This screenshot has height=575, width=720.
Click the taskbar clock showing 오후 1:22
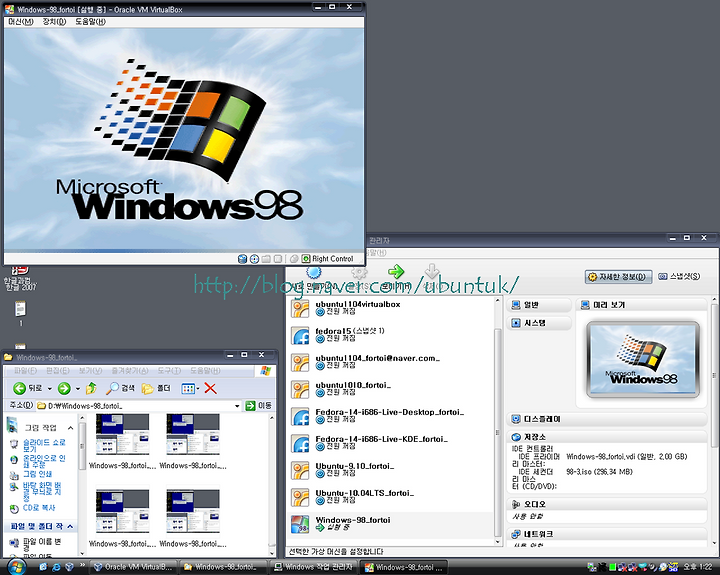(698, 567)
